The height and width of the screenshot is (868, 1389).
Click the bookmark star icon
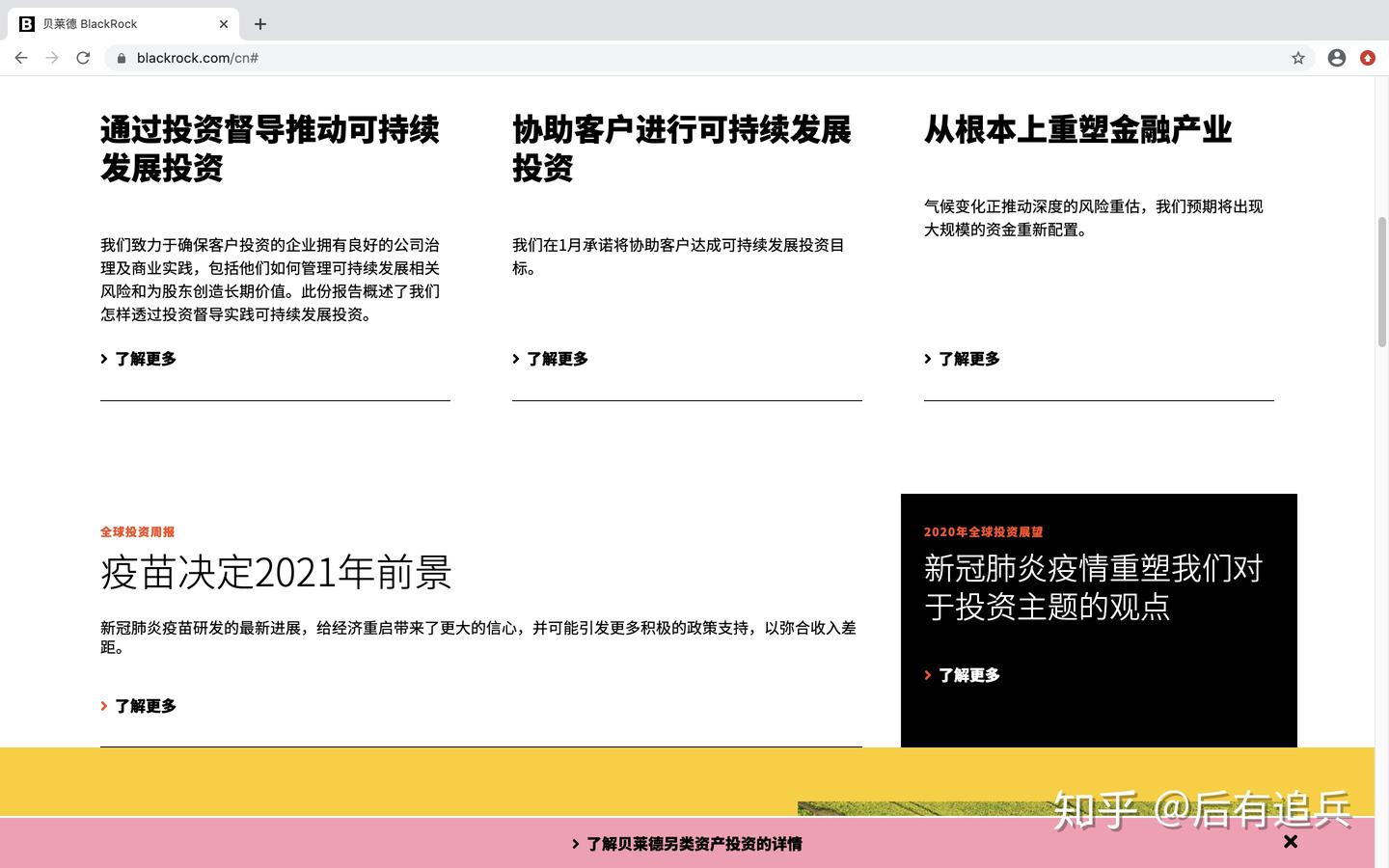coord(1298,58)
